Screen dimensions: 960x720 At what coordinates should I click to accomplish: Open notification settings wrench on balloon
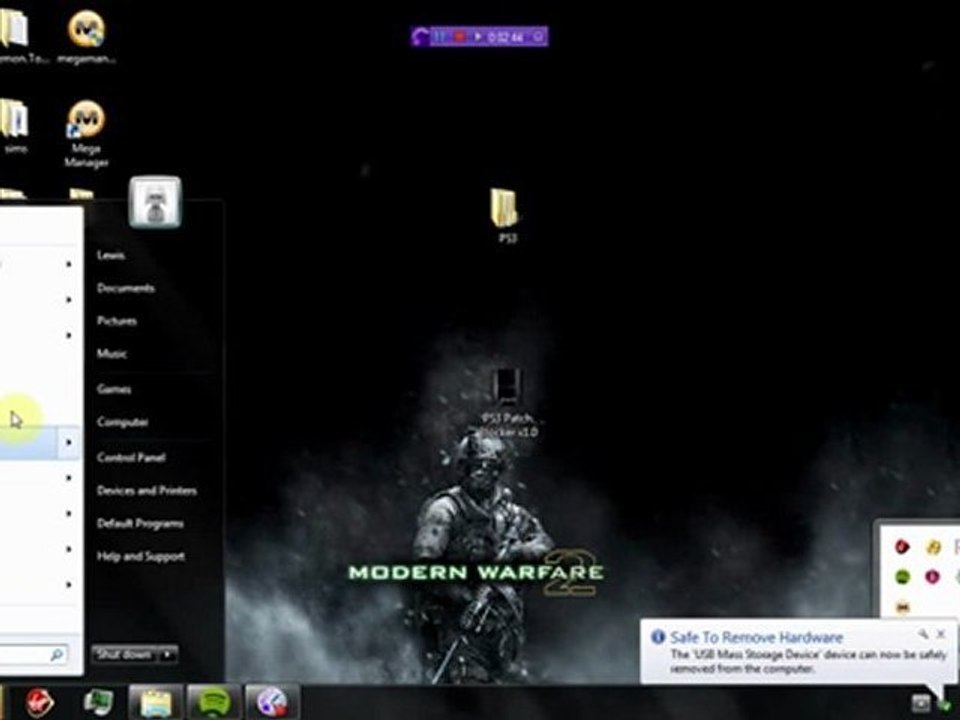point(923,634)
